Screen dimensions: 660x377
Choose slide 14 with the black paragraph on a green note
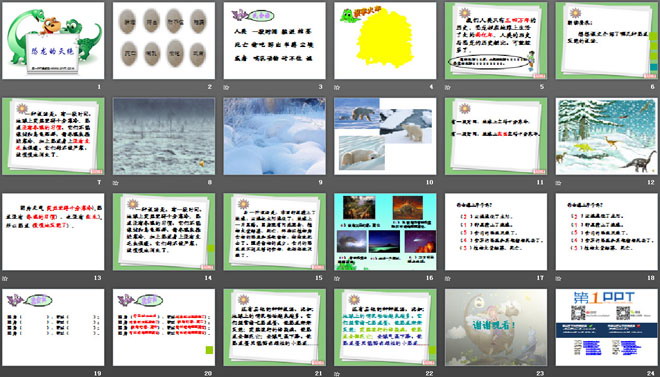(x=164, y=232)
